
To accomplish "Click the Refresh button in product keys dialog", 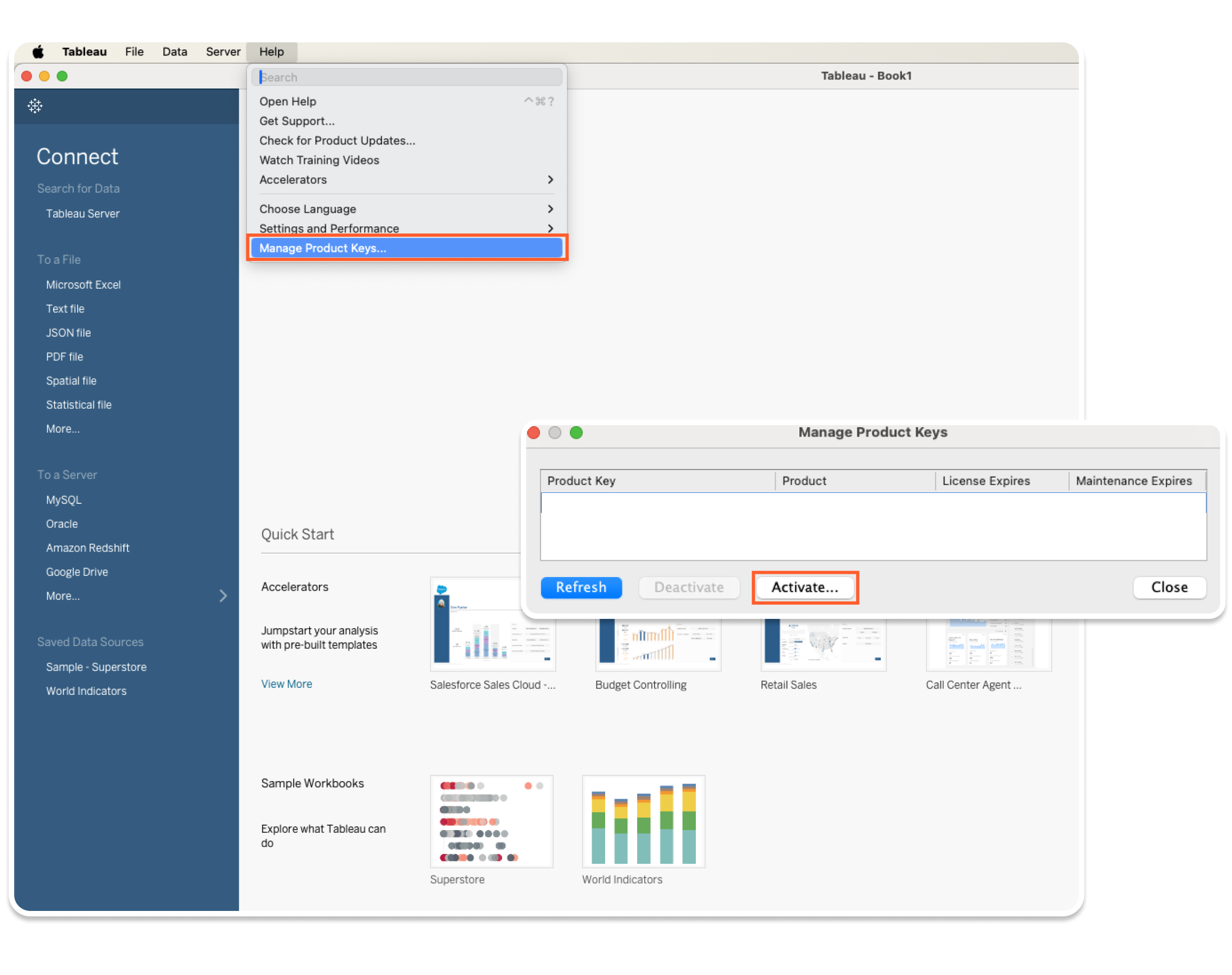I will pyautogui.click(x=580, y=587).
